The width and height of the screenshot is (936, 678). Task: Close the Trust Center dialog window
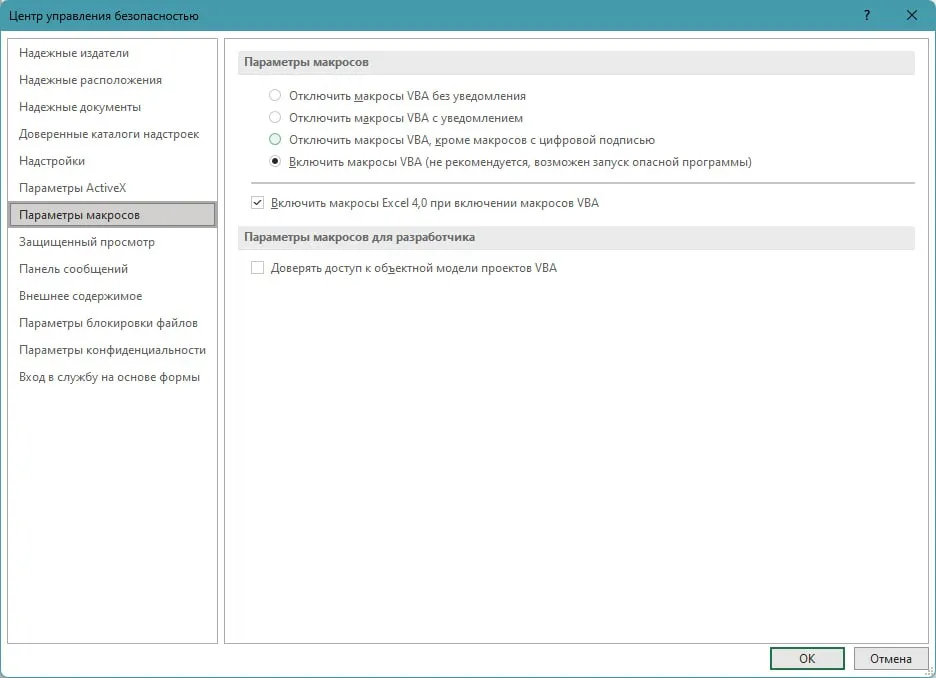pos(911,15)
